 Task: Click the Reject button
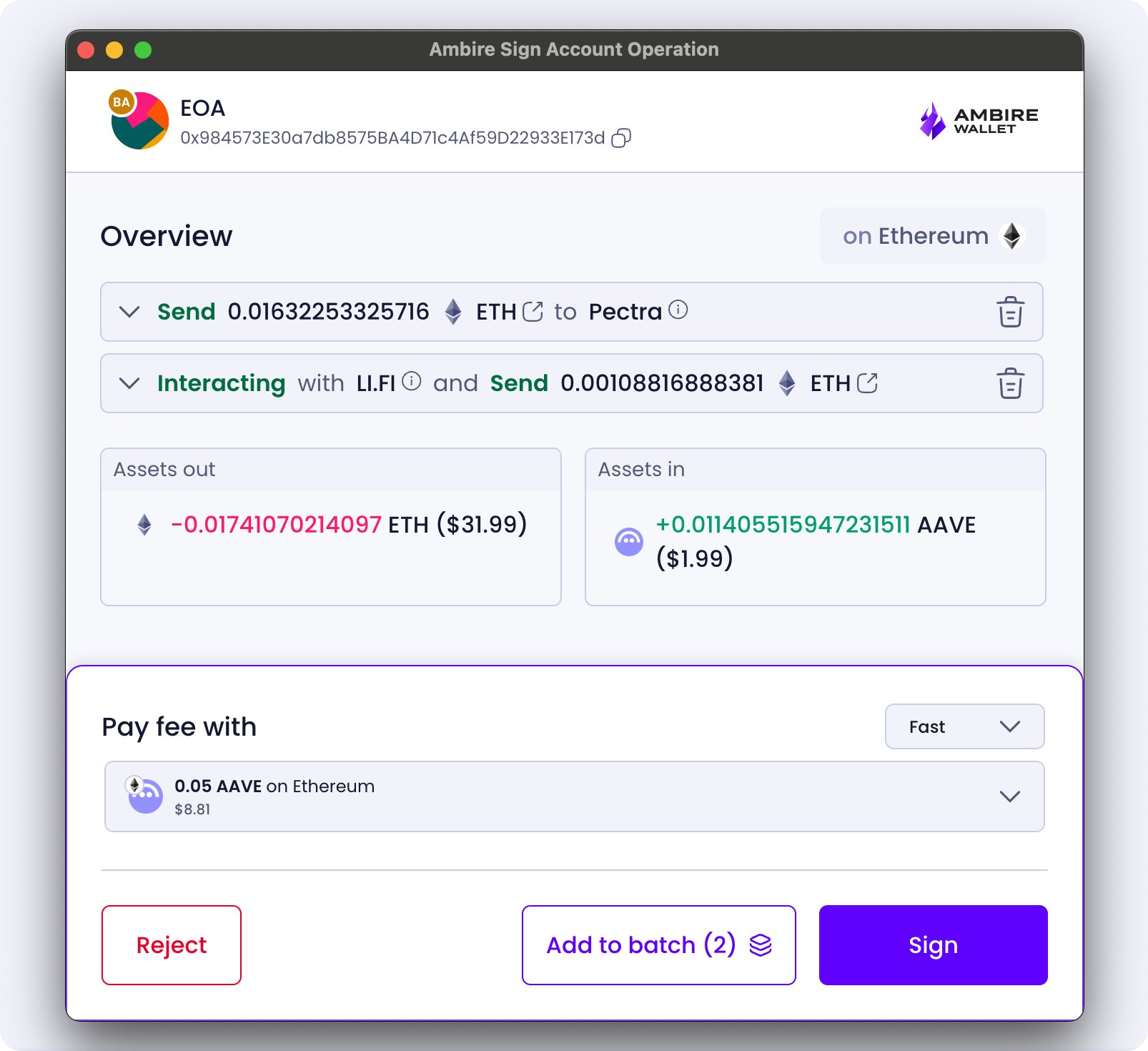pos(172,945)
